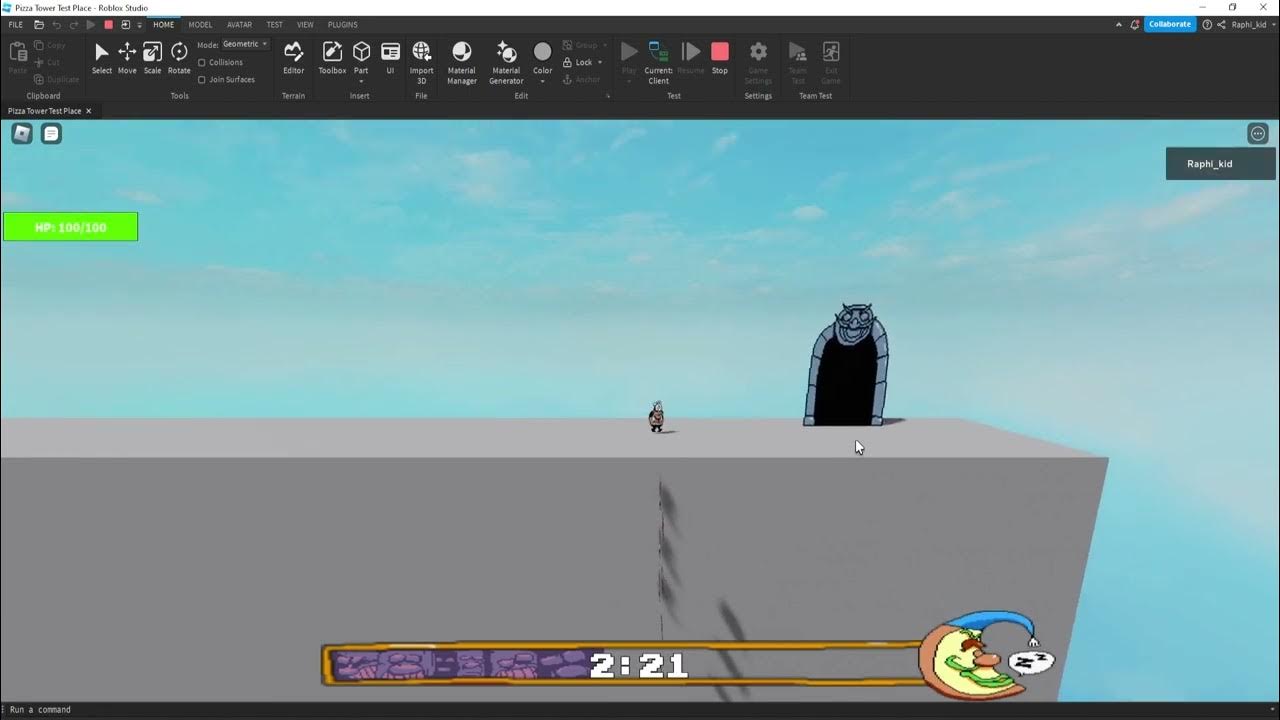Click the Run a command input field
This screenshot has width=1280, height=720.
[x=640, y=710]
